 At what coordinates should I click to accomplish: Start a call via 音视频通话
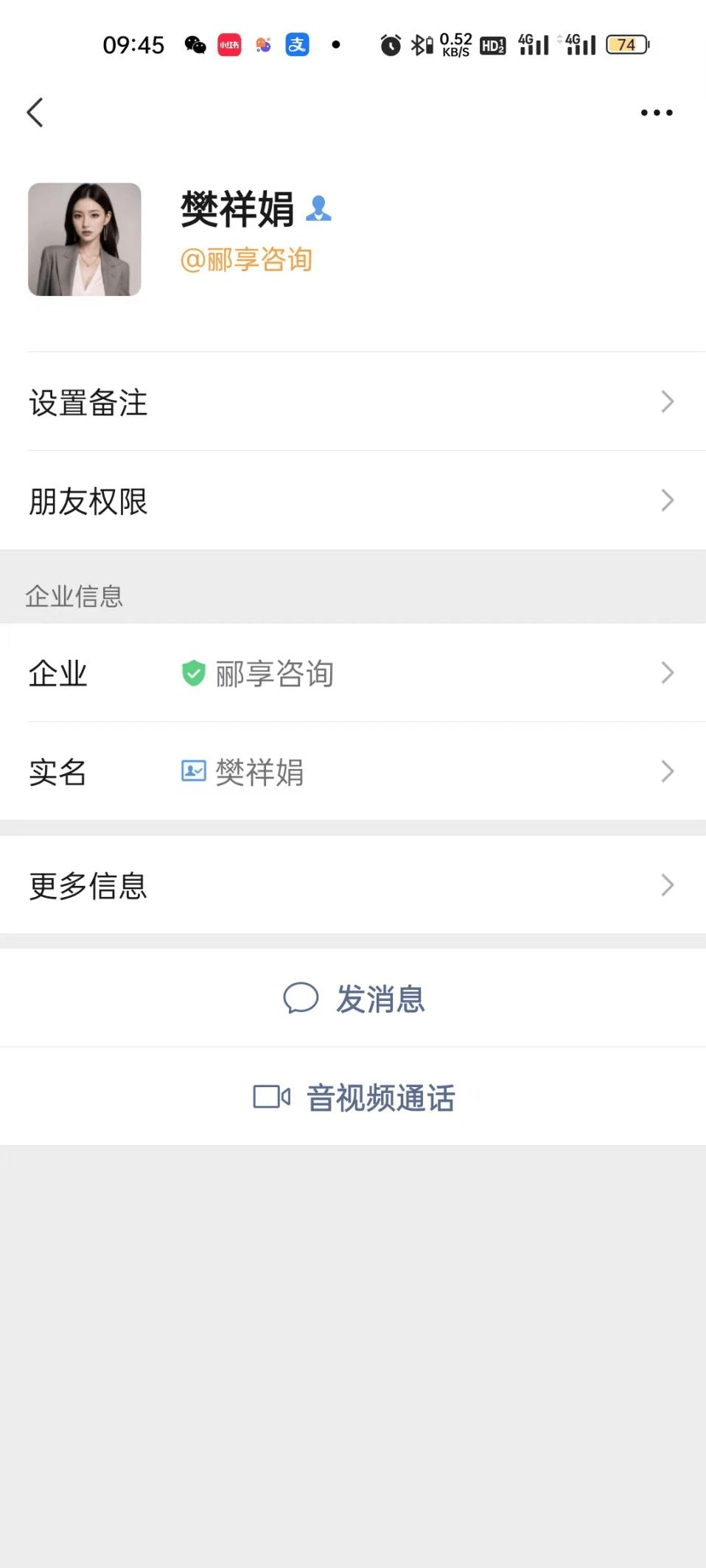(x=380, y=1097)
